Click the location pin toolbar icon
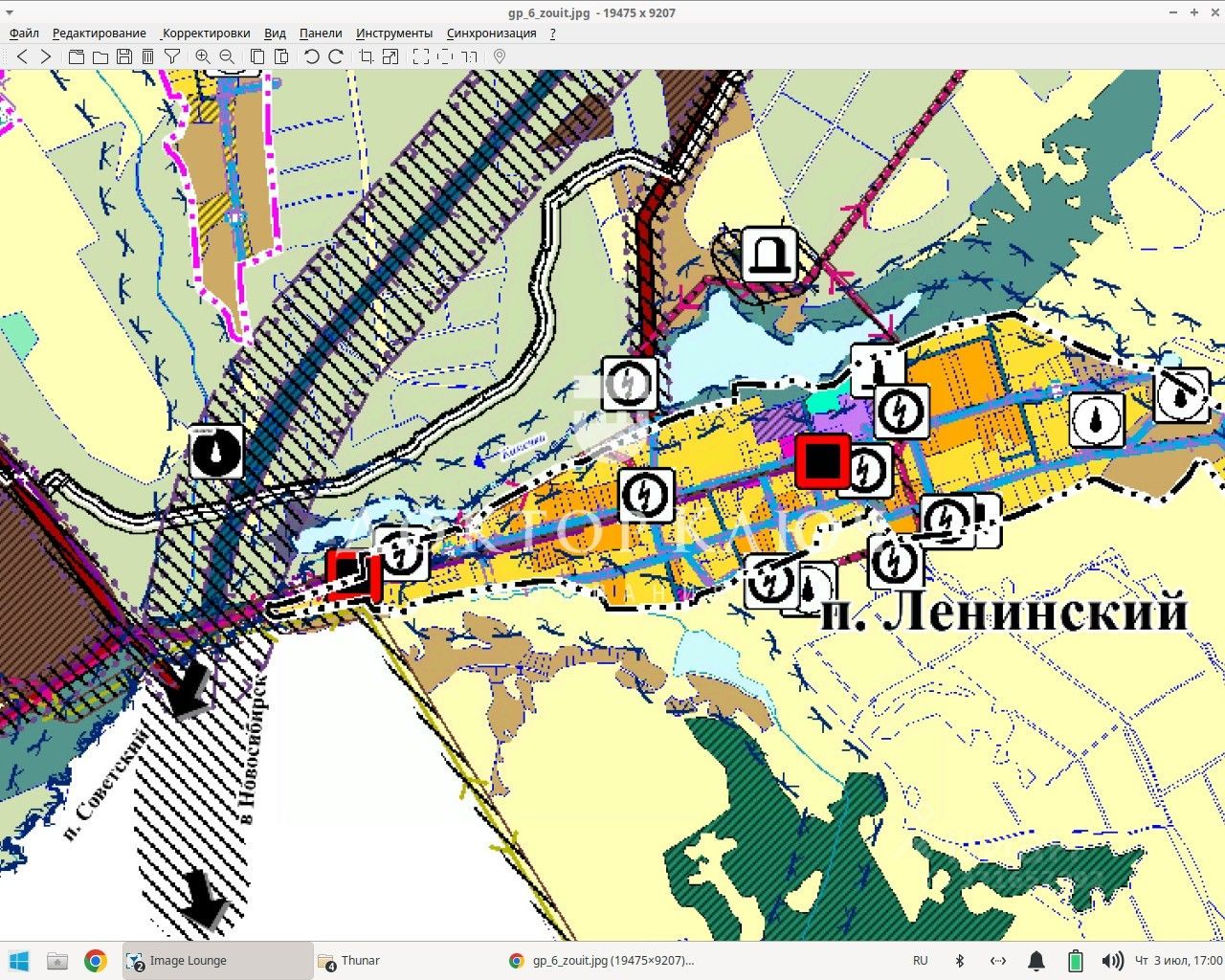This screenshot has width=1225, height=980. point(500,56)
